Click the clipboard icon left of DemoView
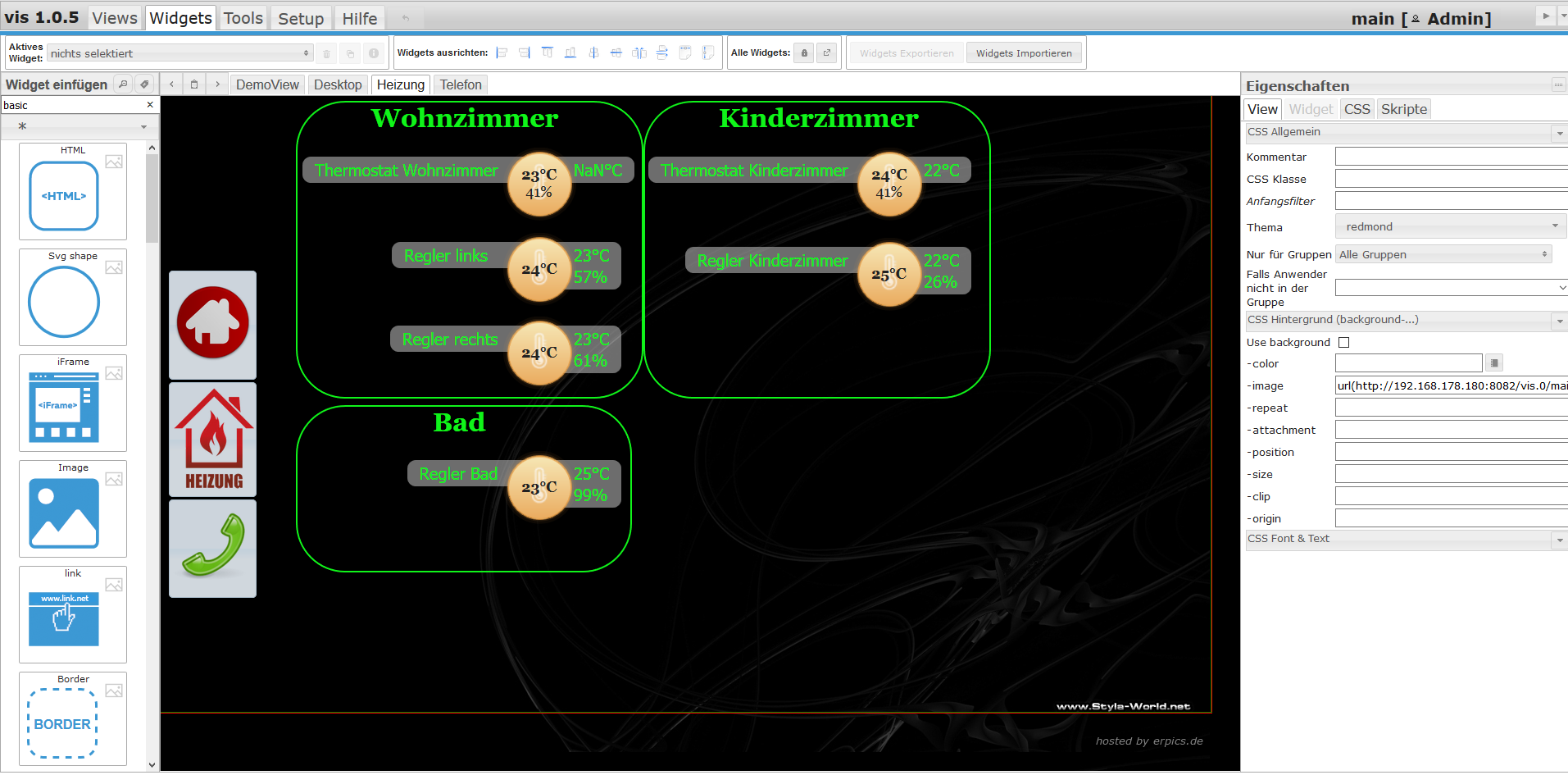 click(x=194, y=84)
